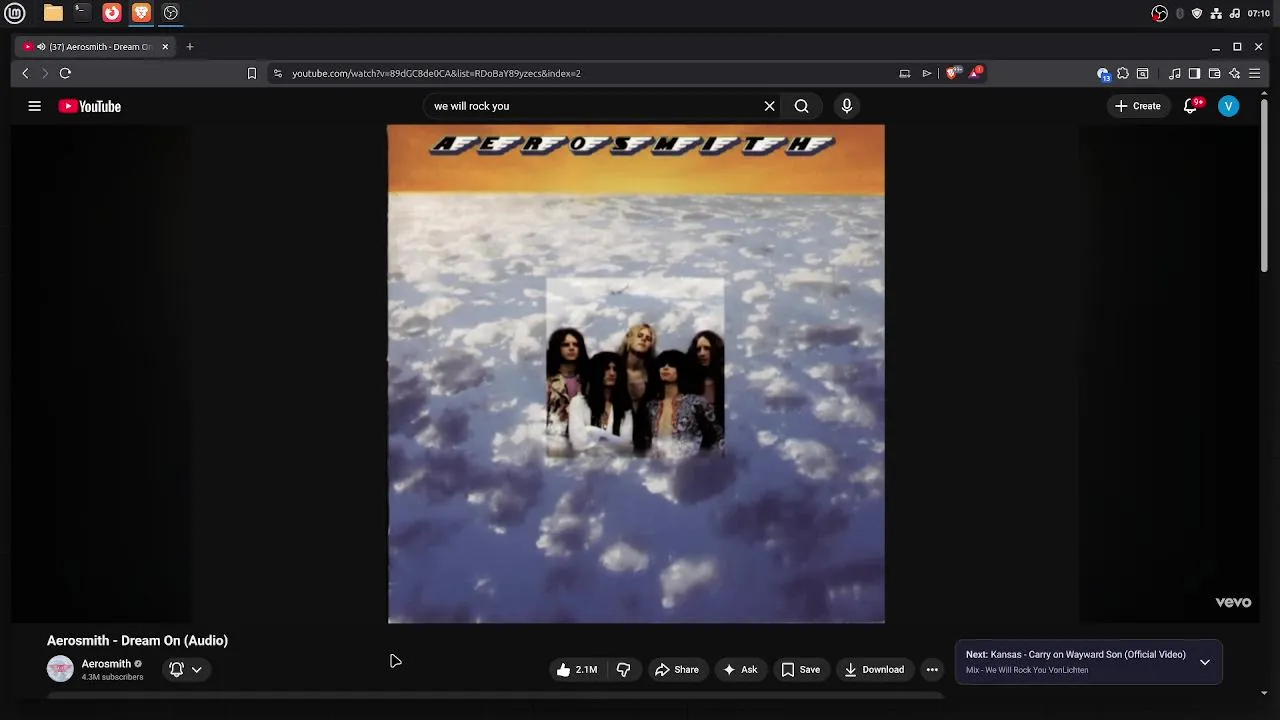1280x720 pixels.
Task: Open media control music note in toolbar
Action: tap(1175, 73)
